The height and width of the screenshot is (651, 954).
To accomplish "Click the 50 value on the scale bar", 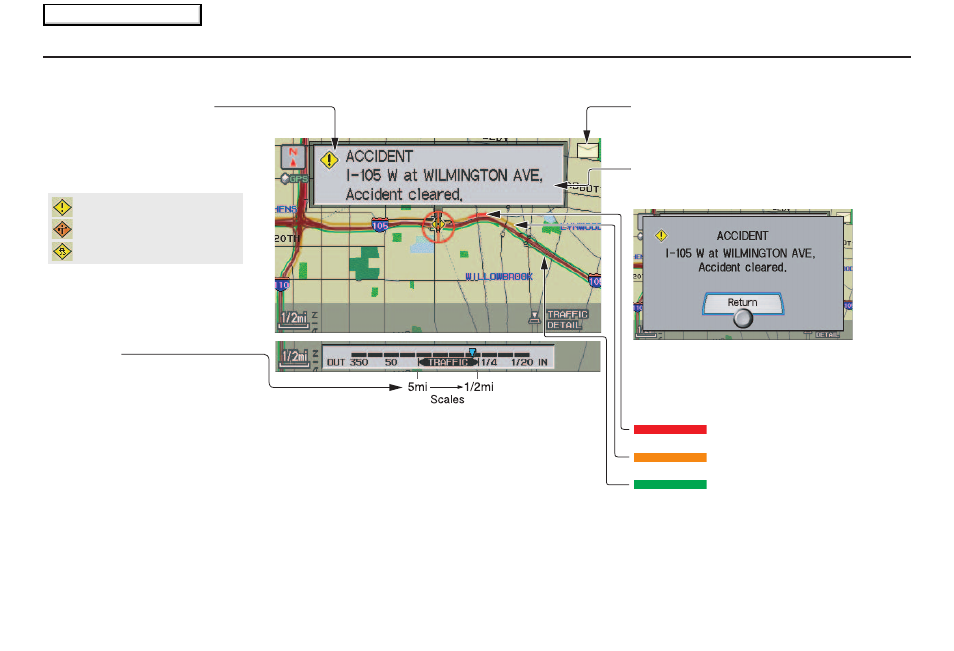I will pos(391,363).
